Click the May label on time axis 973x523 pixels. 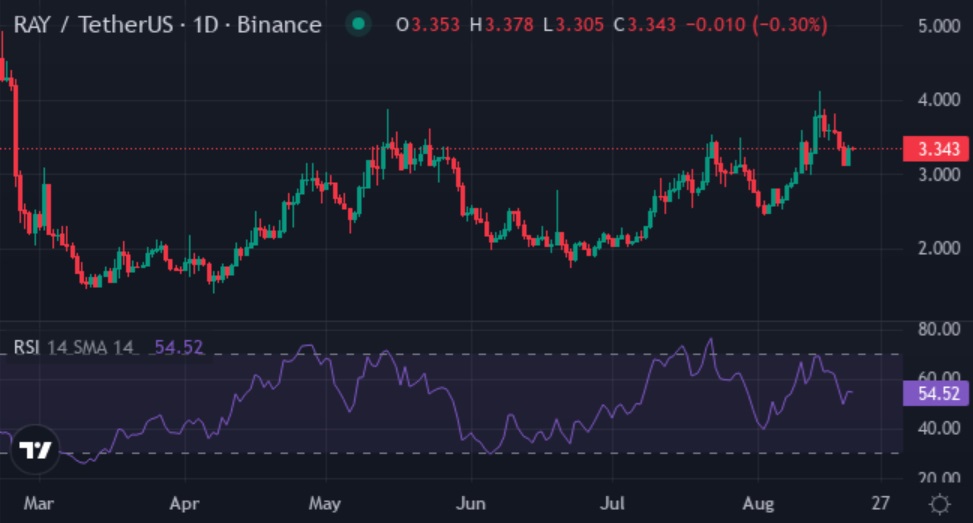pos(325,503)
